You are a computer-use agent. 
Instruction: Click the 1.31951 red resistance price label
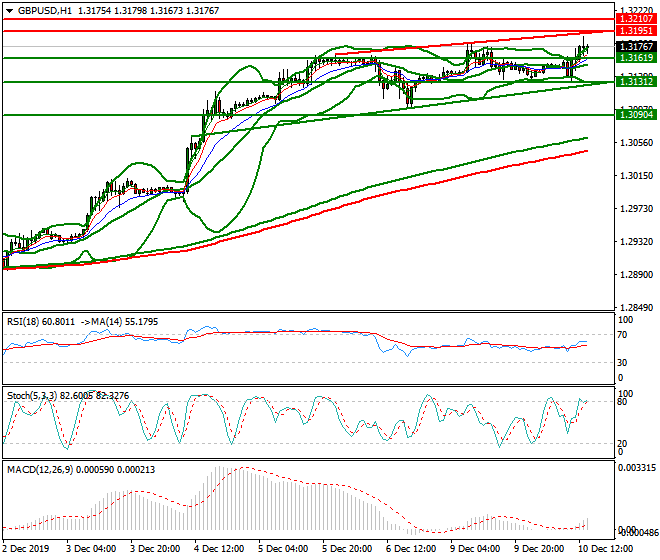coord(636,31)
